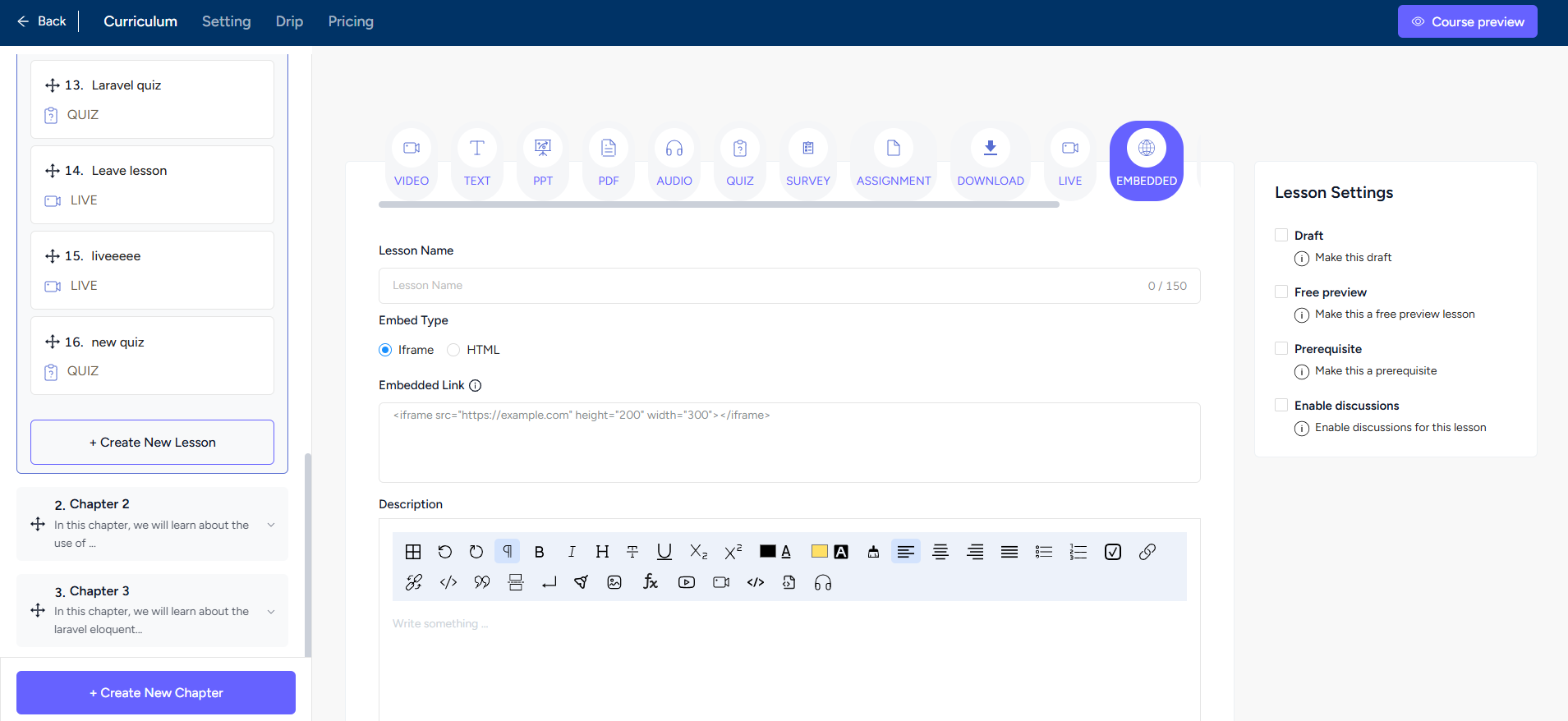The image size is (1568, 721).
Task: Select the Iframe embed type
Action: (x=385, y=350)
